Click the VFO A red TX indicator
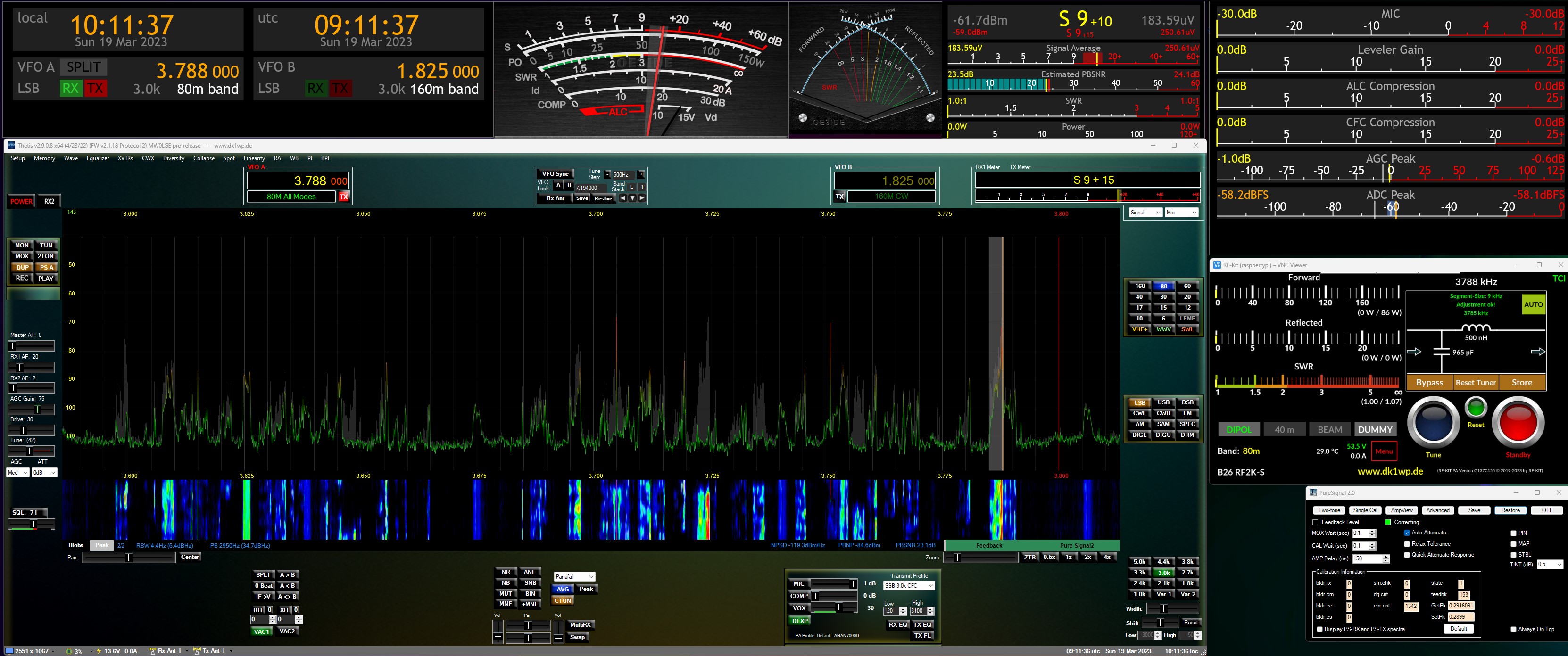Screen dimensions: 1568x656 (x=344, y=197)
